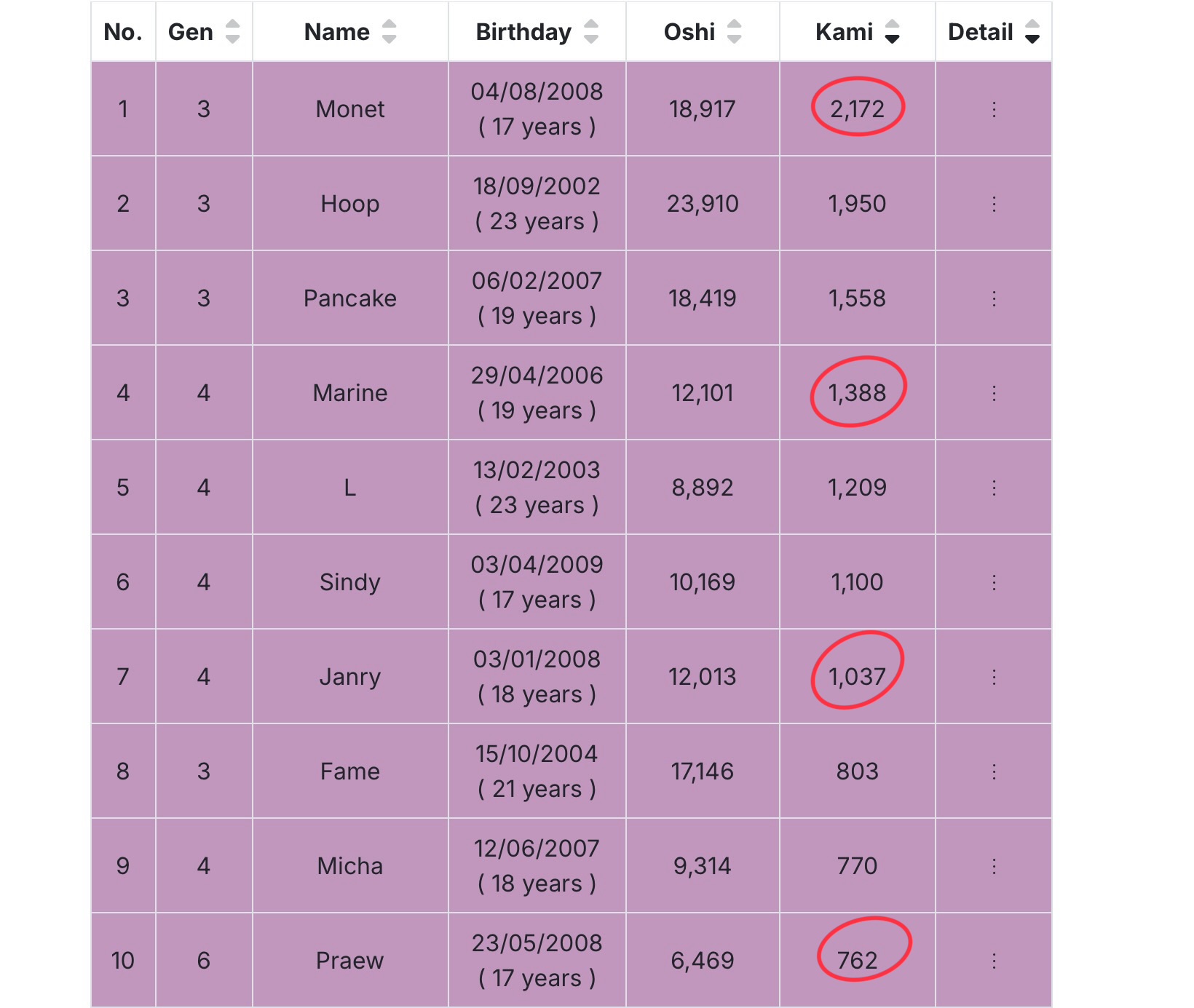Select the name Micha cell

[350, 866]
